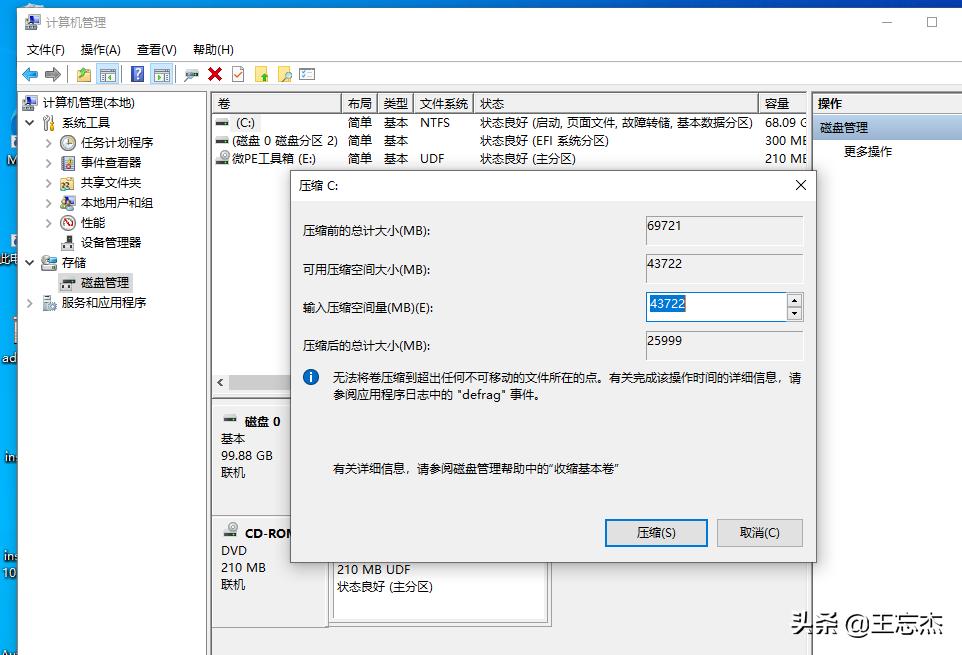Increase shrink amount with the up stepper arrow
The height and width of the screenshot is (655, 962).
[x=795, y=300]
